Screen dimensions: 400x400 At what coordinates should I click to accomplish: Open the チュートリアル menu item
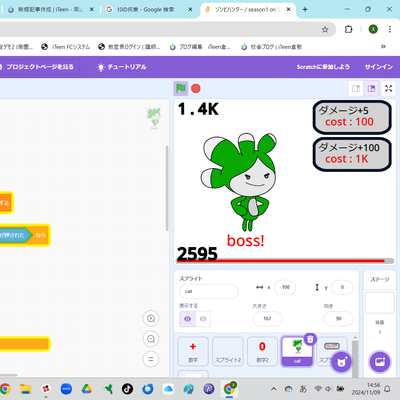click(122, 67)
